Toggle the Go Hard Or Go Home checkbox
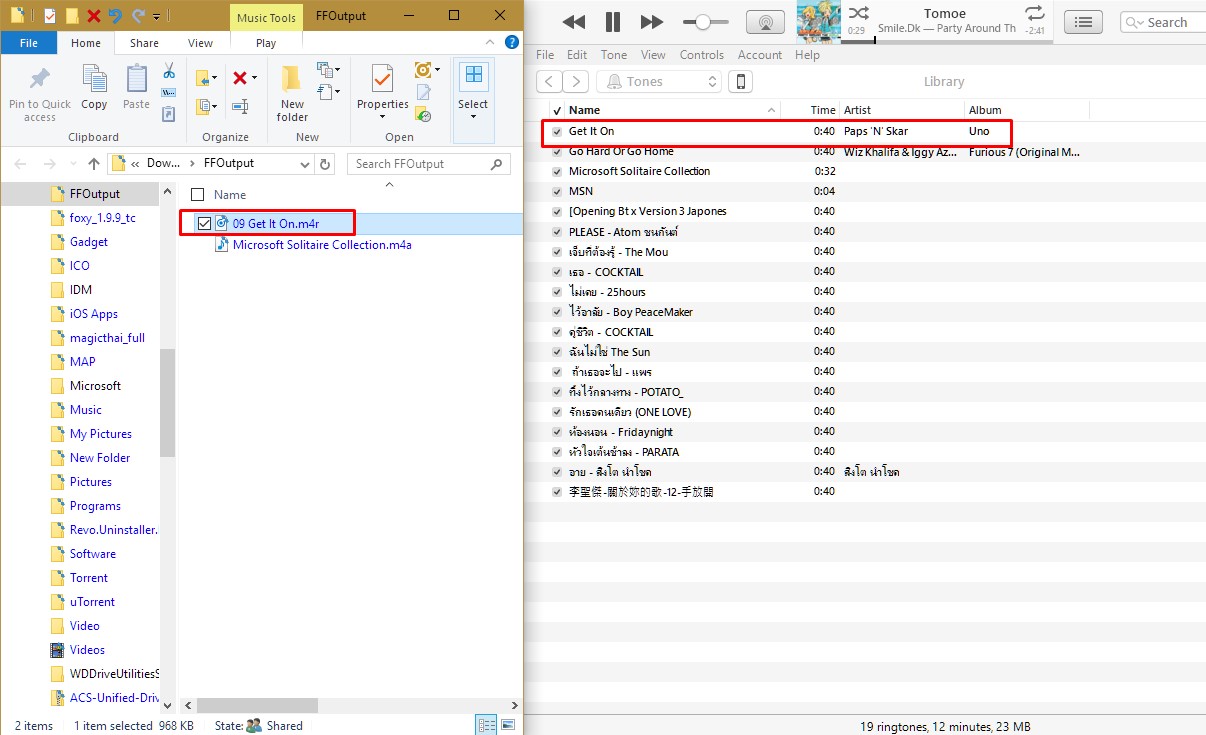 tap(557, 151)
